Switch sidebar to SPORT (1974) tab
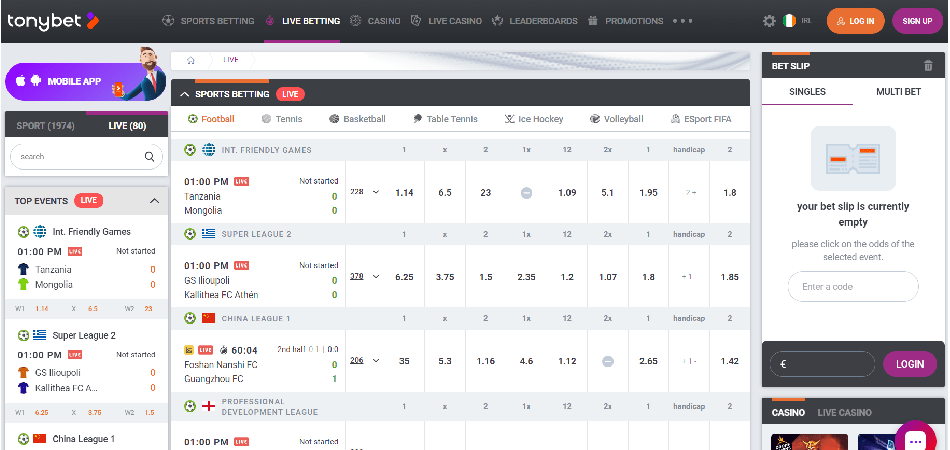This screenshot has height=450, width=950. 45,126
